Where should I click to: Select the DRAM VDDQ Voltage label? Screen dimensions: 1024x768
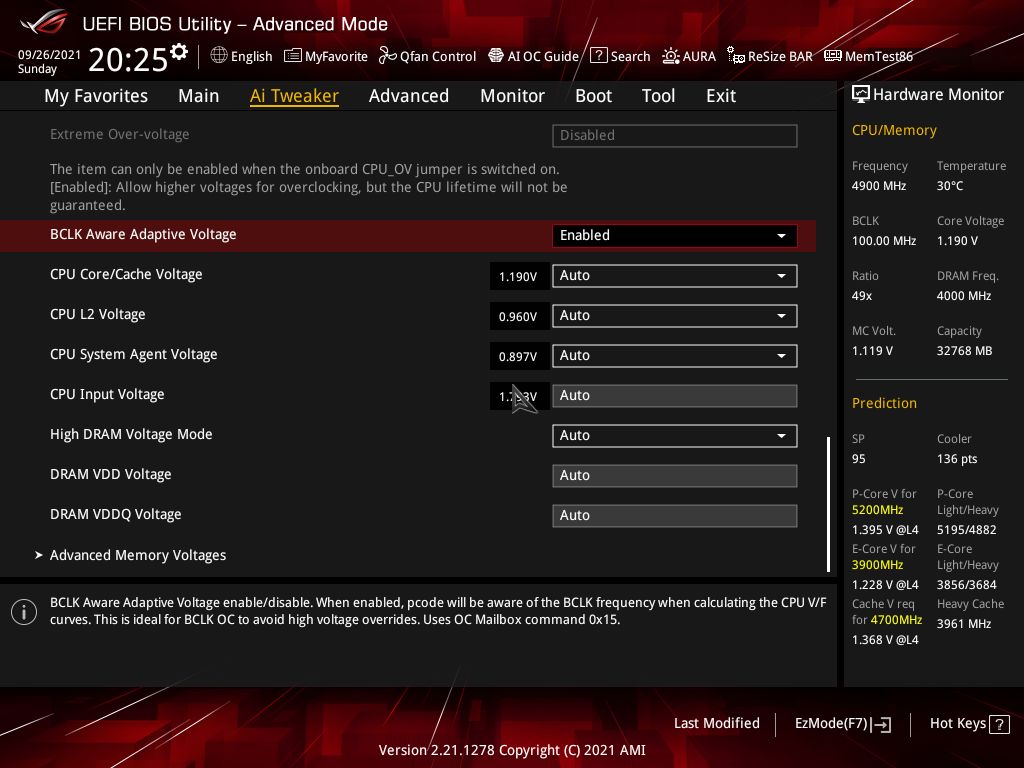(x=116, y=514)
